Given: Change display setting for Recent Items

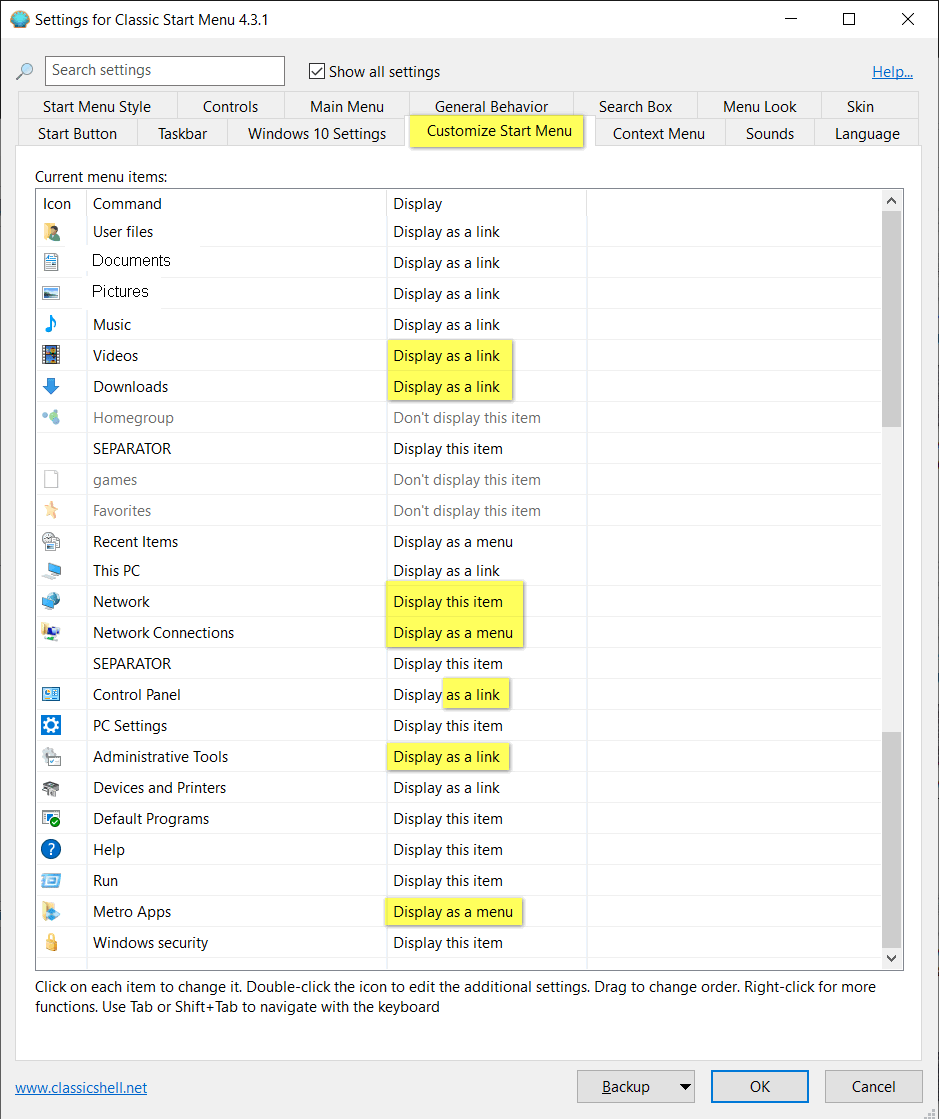Looking at the screenshot, I should pos(453,542).
